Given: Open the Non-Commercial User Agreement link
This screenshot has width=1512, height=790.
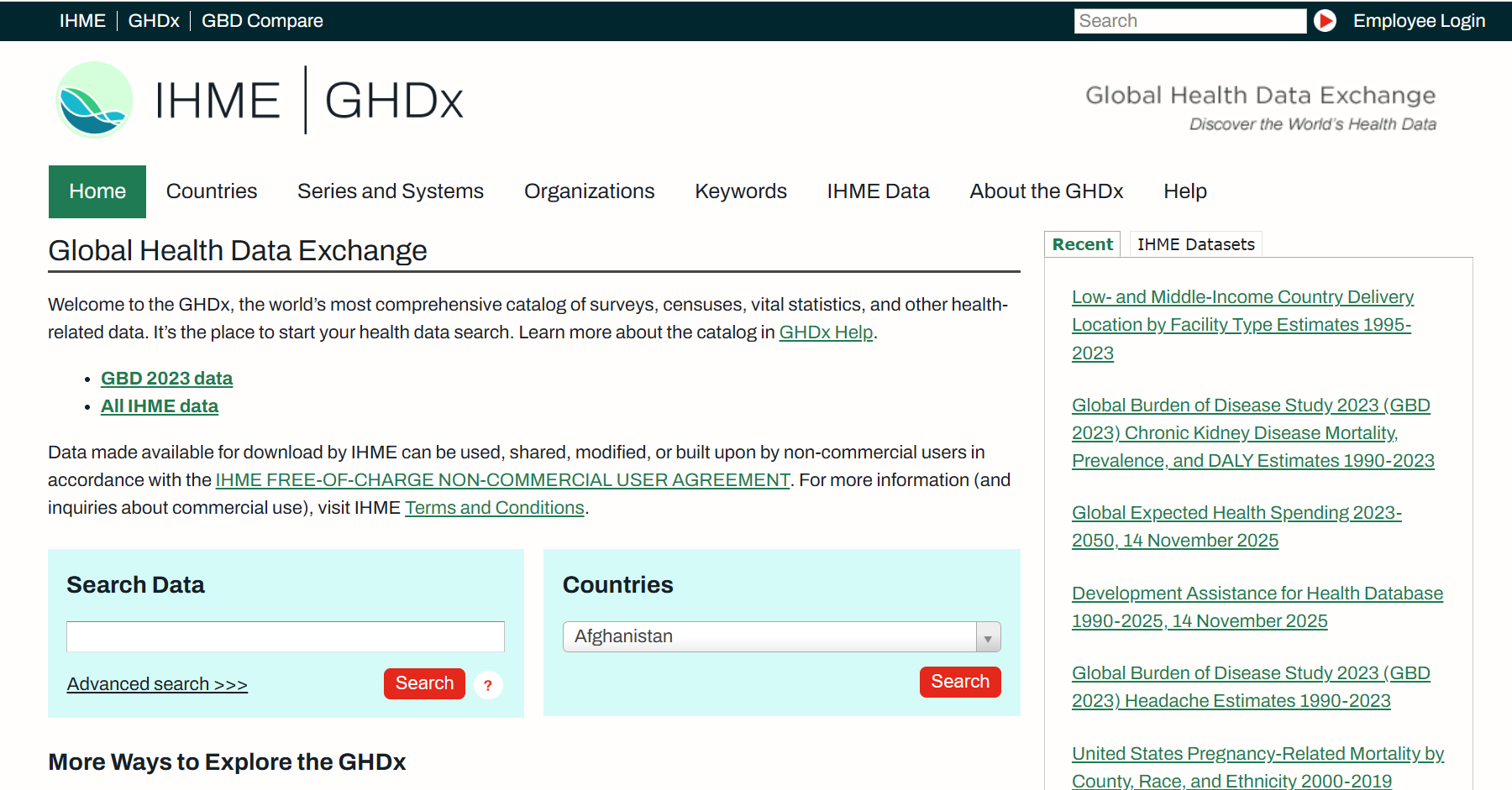Looking at the screenshot, I should (x=502, y=480).
